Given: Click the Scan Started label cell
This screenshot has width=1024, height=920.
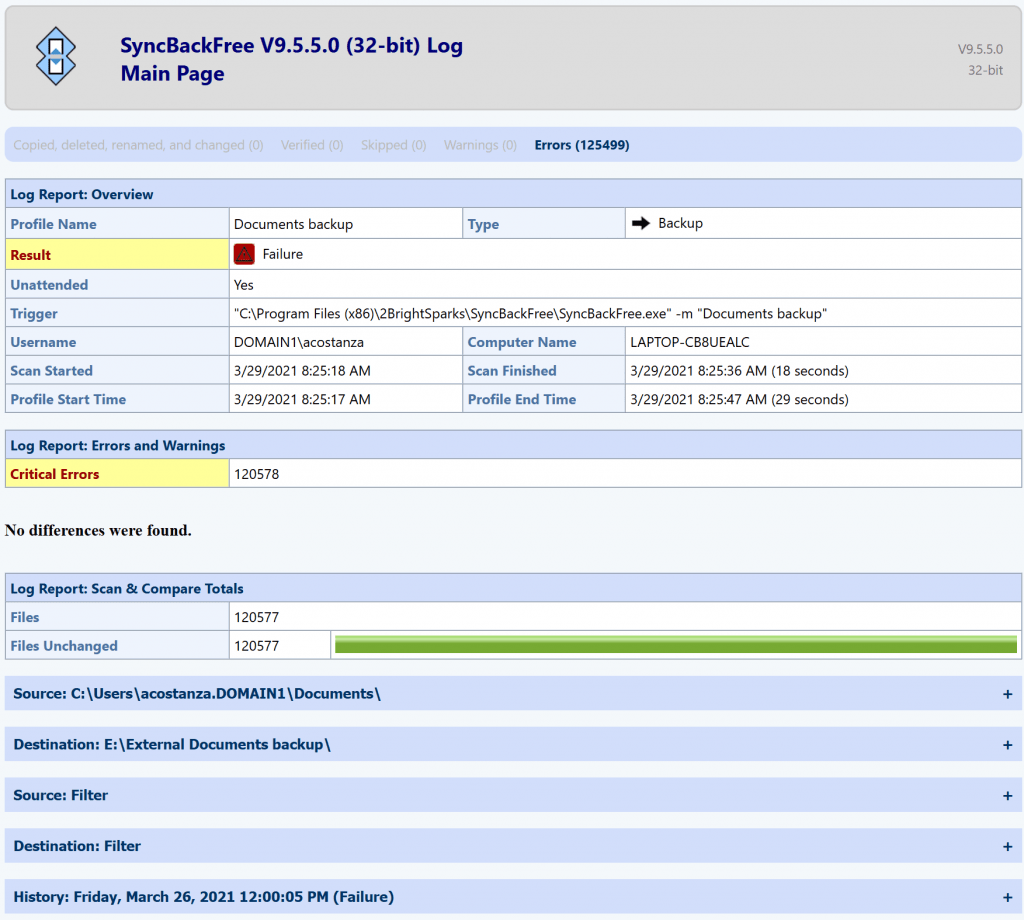Looking at the screenshot, I should pyautogui.click(x=118, y=371).
